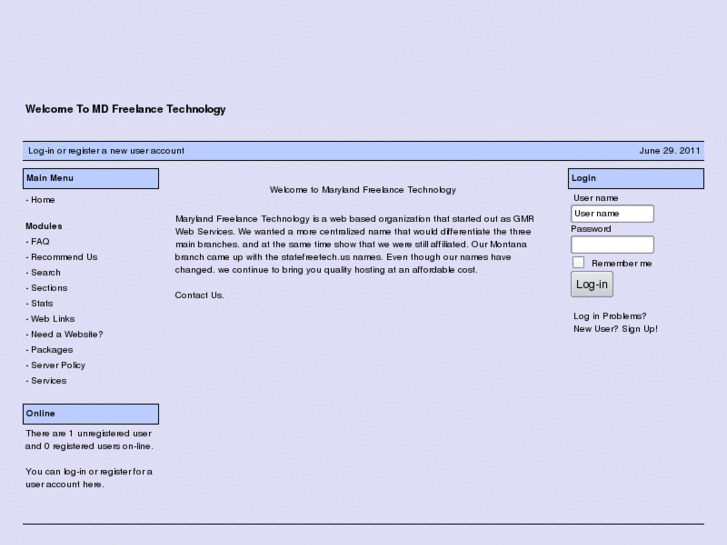Click the 'Password' label in Login block
727x545 pixels.
click(x=591, y=229)
